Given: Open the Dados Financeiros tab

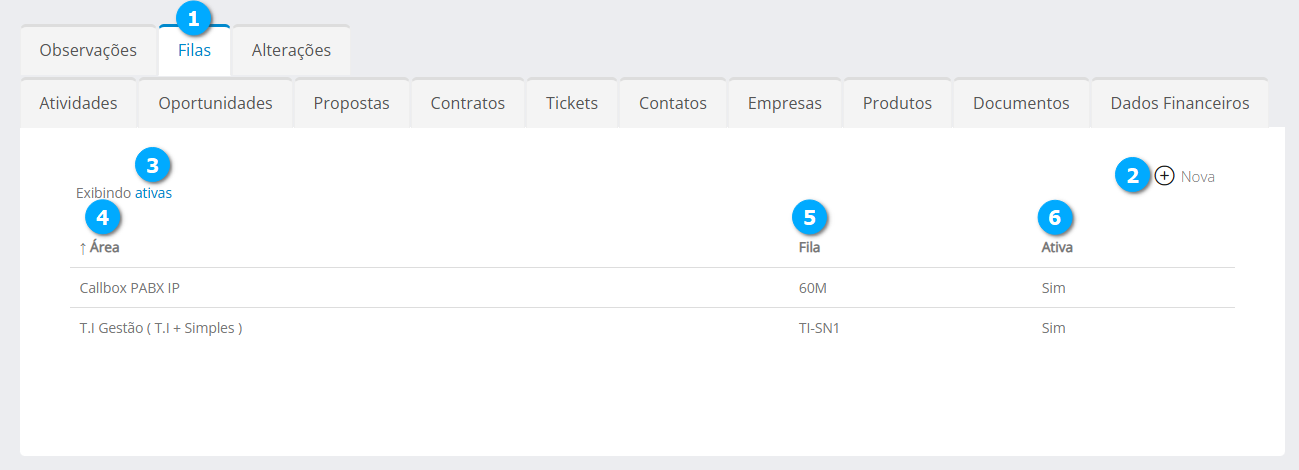Looking at the screenshot, I should tap(1179, 103).
